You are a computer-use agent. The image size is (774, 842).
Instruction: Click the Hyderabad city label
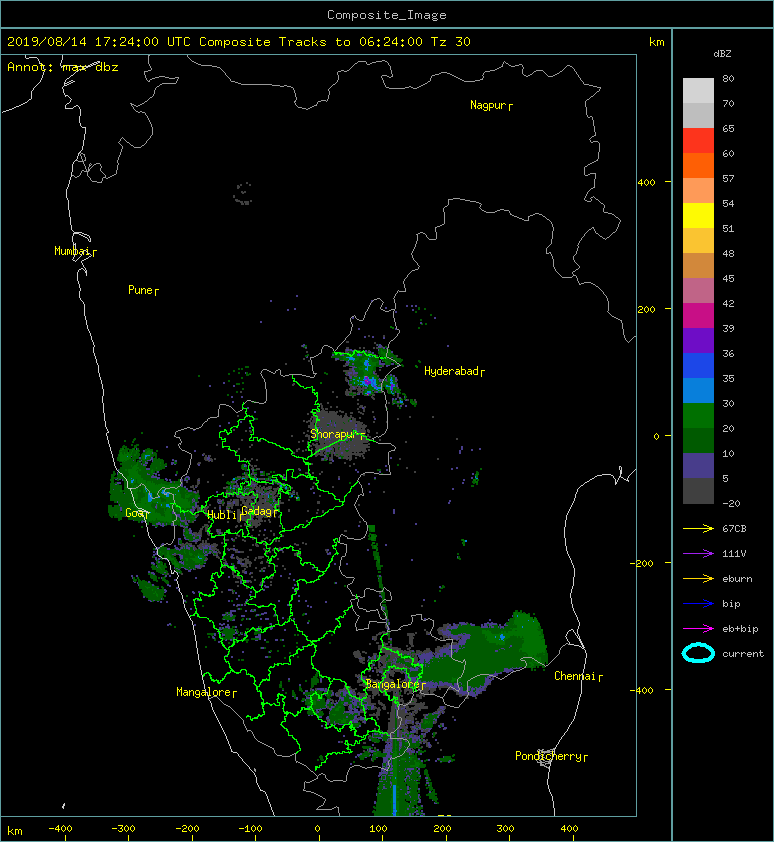point(451,371)
